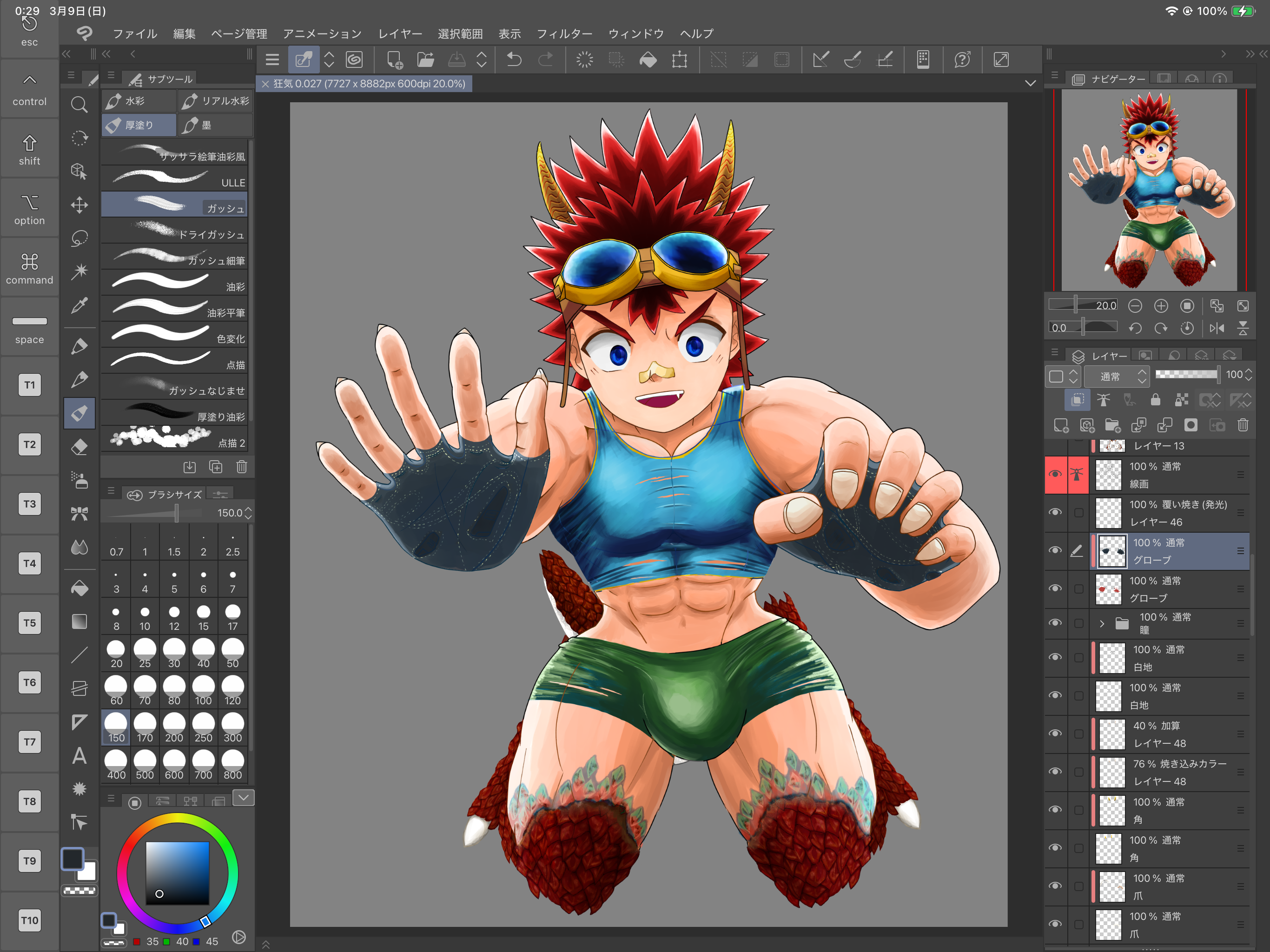1270x952 pixels.
Task: Hide the 40% 加算 レイヤー 48 layer
Action: [x=1055, y=733]
